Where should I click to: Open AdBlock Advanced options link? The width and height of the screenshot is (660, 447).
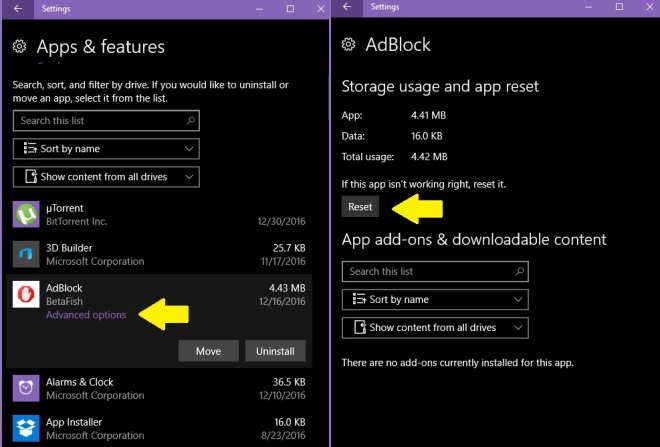[x=86, y=315]
